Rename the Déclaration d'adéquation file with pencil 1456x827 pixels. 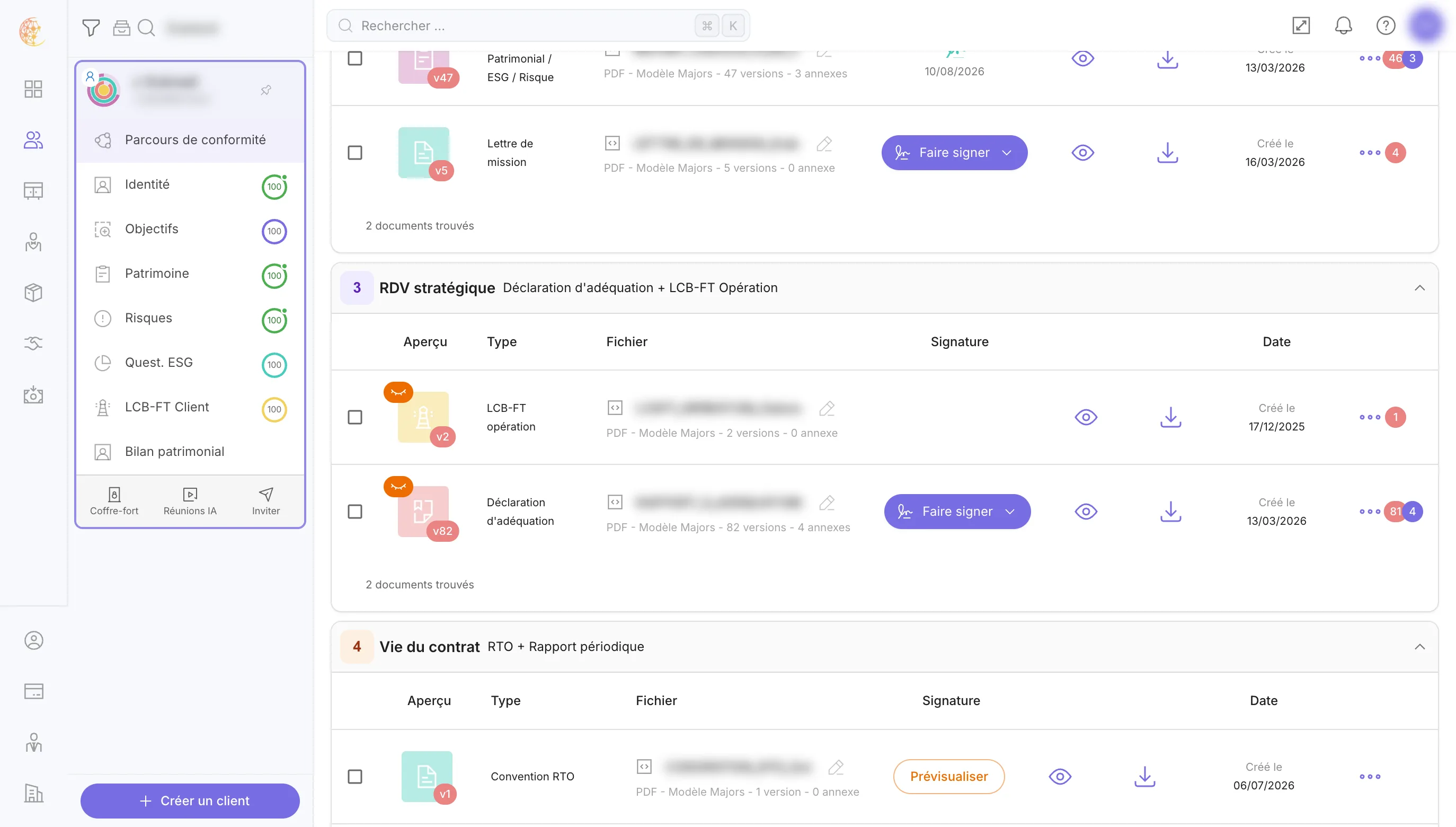(827, 503)
